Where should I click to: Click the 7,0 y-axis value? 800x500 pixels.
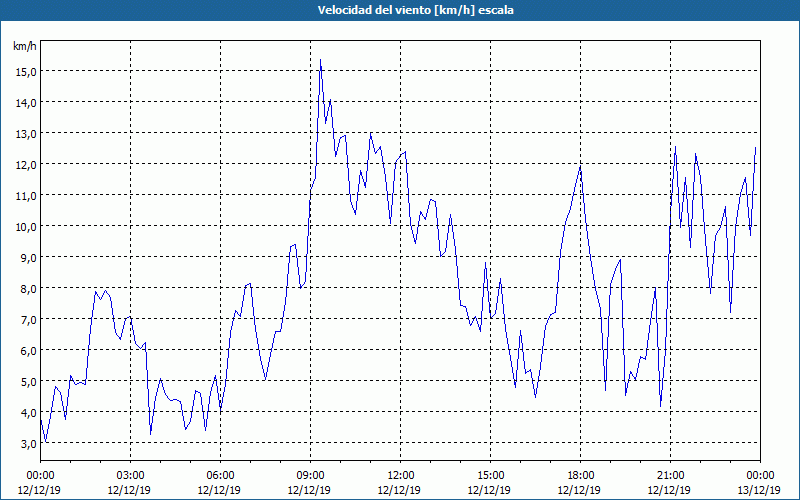28,320
